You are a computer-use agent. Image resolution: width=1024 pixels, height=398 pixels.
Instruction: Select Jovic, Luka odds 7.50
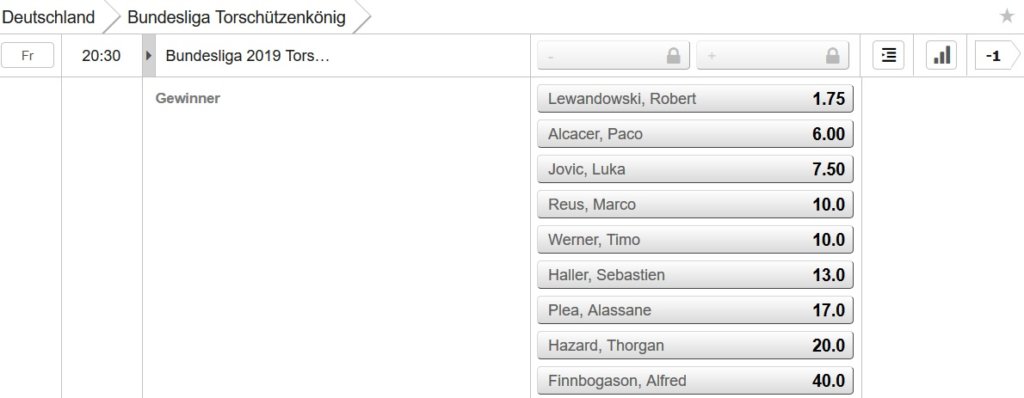[695, 169]
